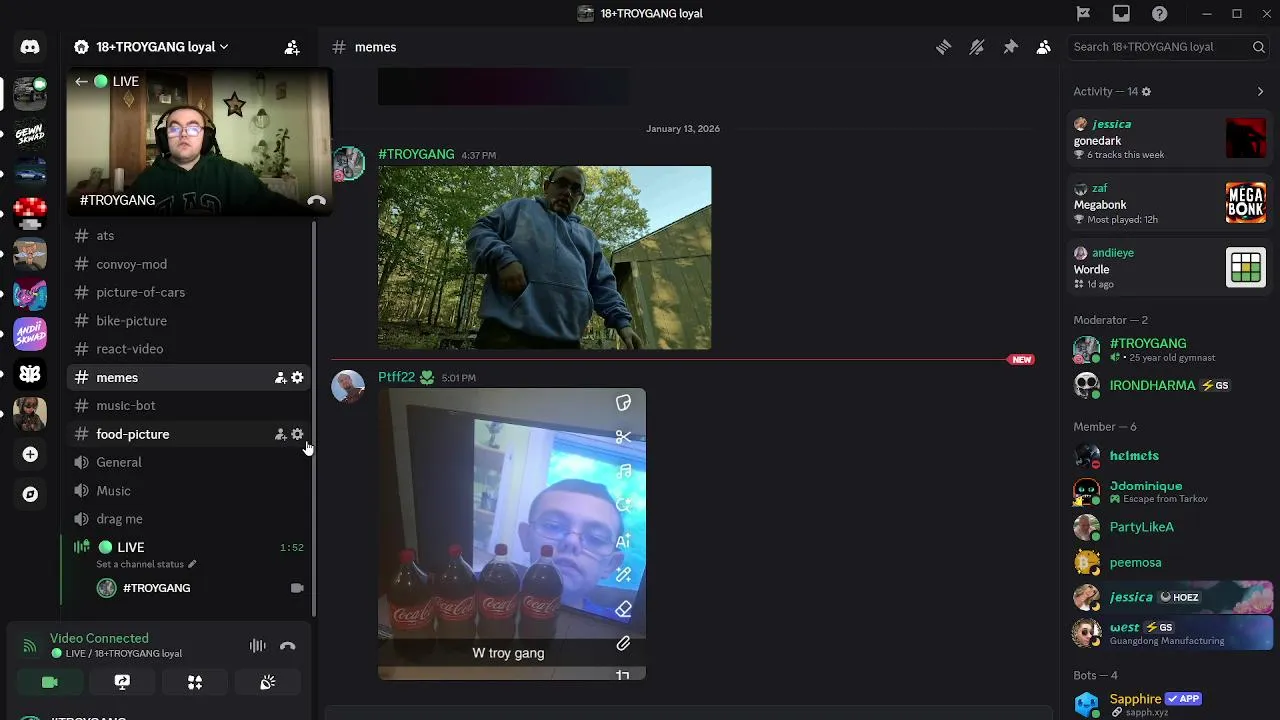Select helmets in member list
Viewport: 1280px width, 720px height.
[x=1168, y=456]
